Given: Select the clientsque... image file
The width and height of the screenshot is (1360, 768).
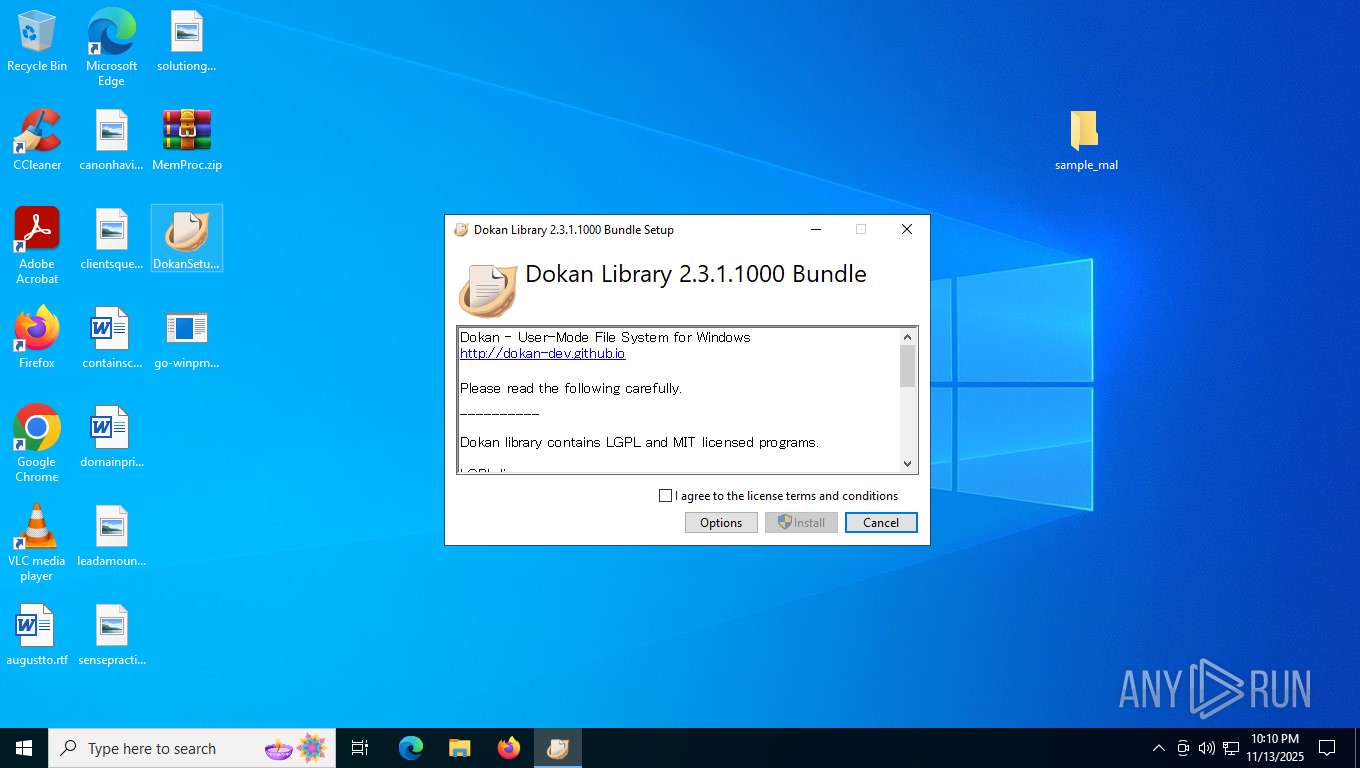Looking at the screenshot, I should point(111,239).
